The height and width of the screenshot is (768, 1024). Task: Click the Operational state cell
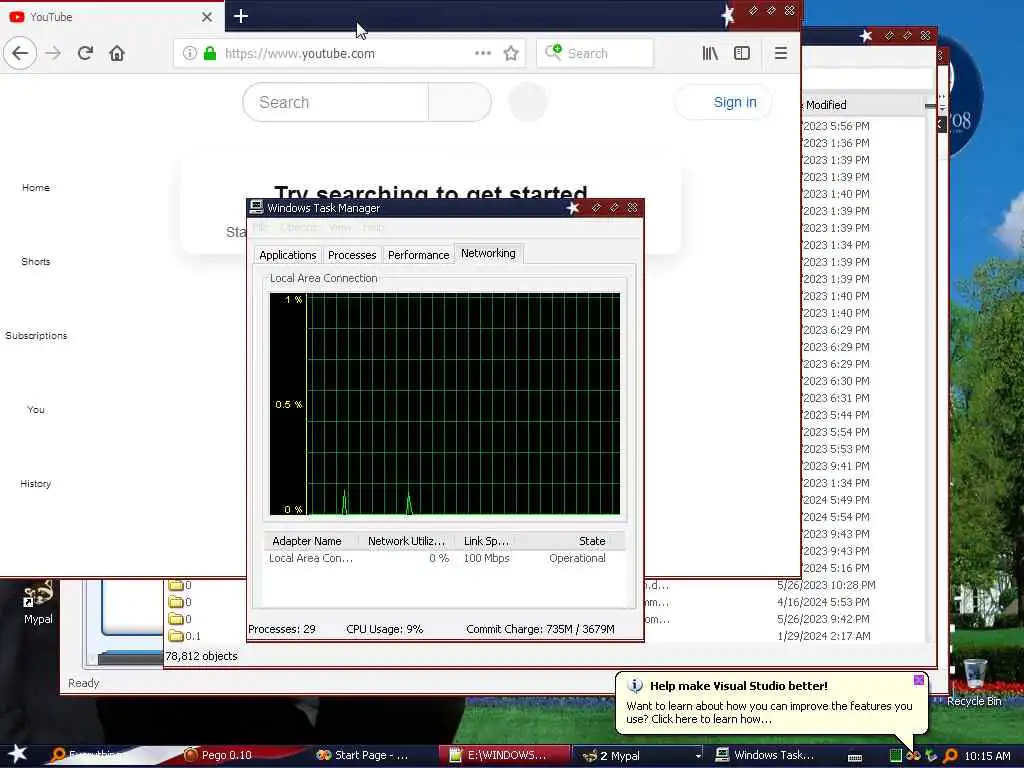coord(577,558)
